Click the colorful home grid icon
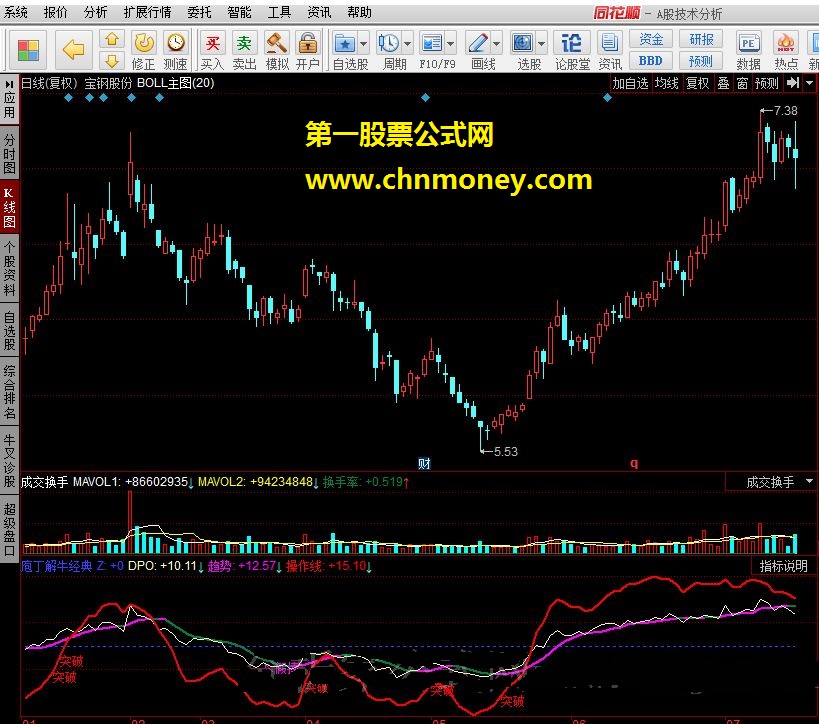 coord(28,51)
